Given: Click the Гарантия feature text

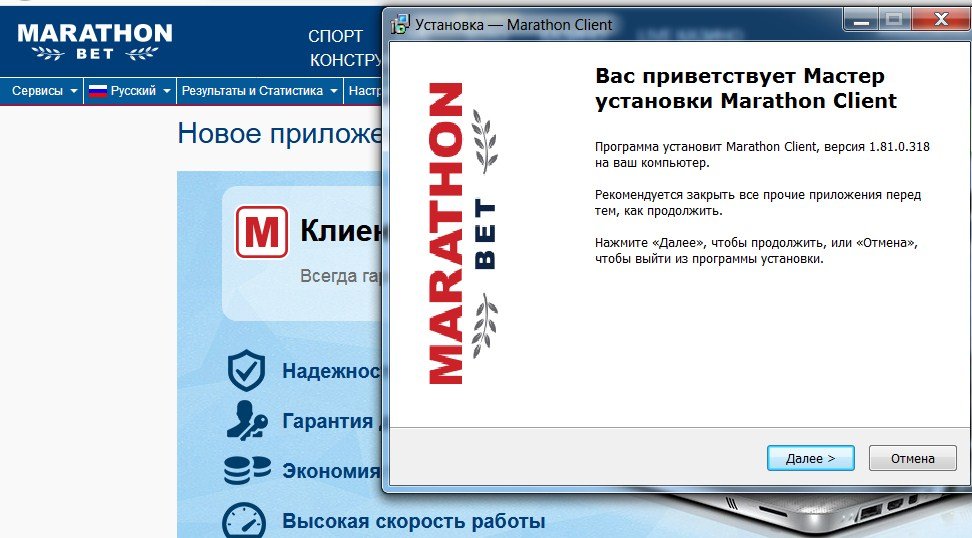Looking at the screenshot, I should (x=327, y=421).
